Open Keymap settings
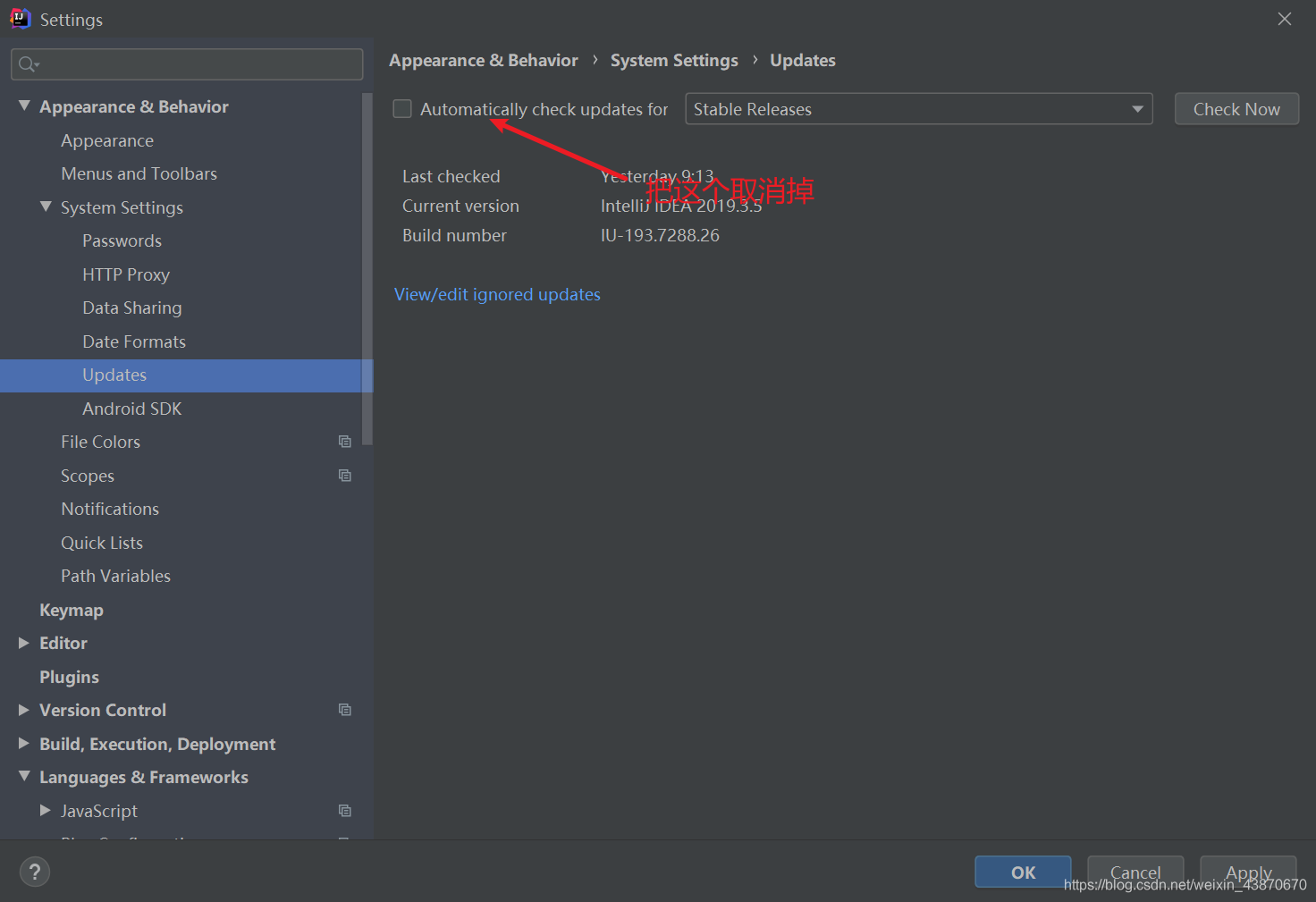 coord(72,610)
